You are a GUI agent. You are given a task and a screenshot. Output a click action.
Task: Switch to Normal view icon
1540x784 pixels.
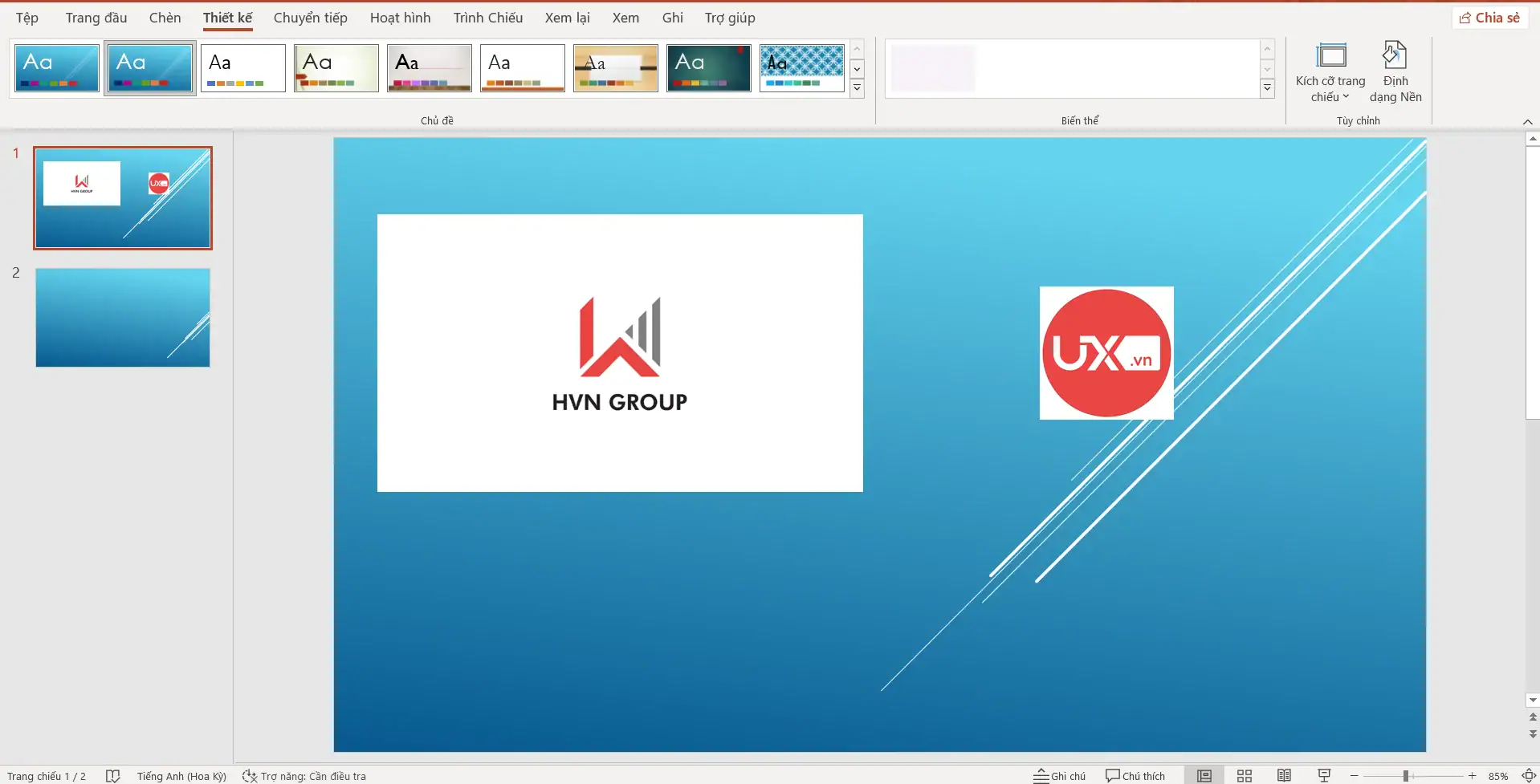1204,776
